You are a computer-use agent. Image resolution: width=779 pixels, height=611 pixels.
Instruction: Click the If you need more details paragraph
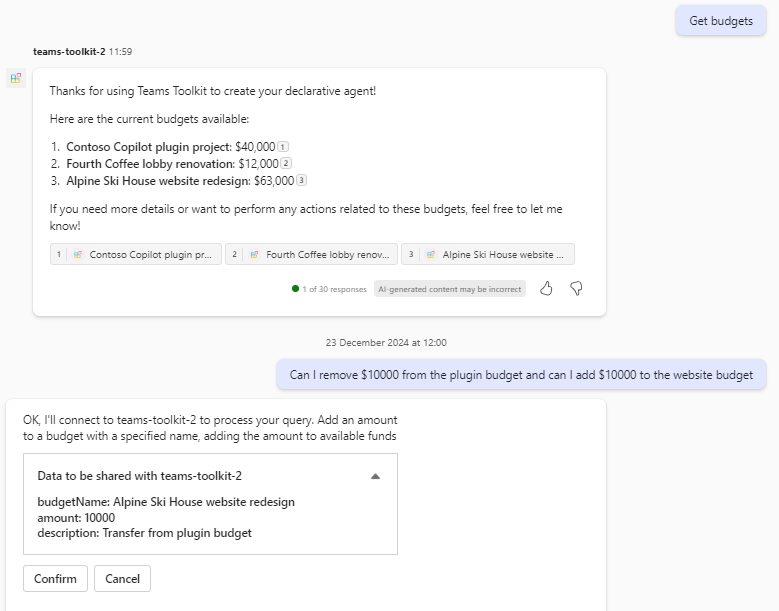(306, 217)
